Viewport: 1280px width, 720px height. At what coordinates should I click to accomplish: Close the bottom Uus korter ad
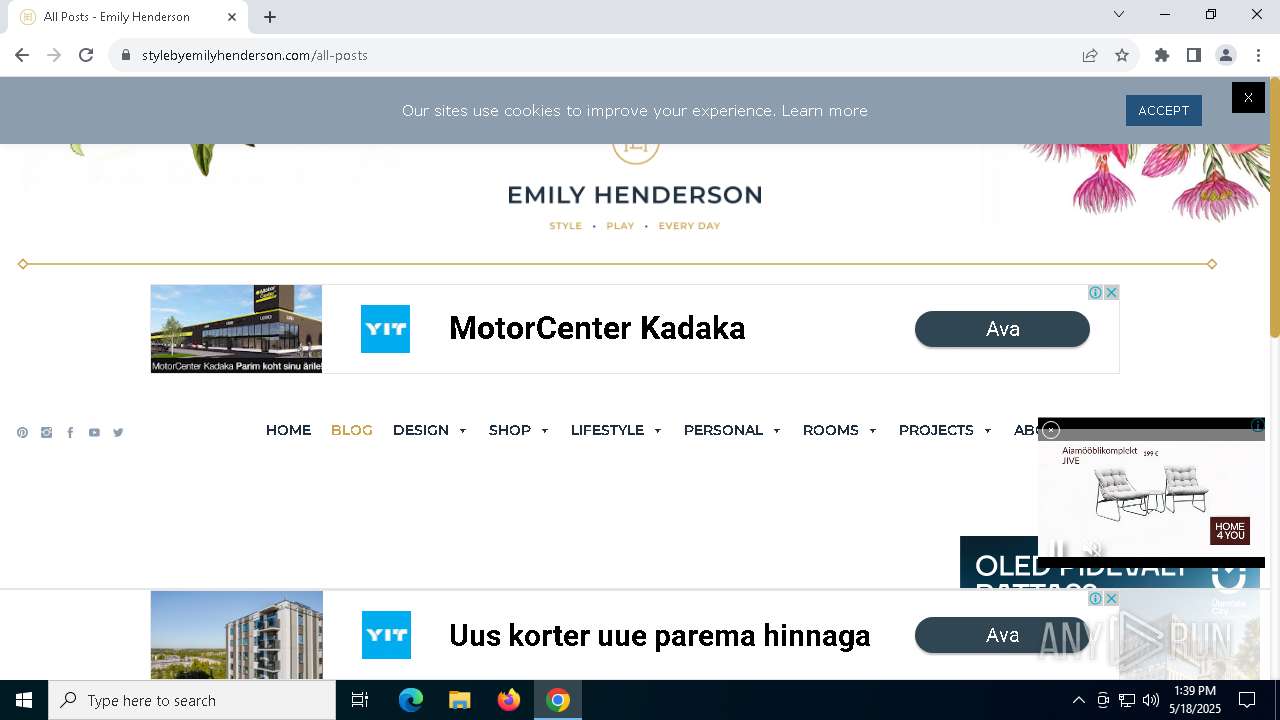coord(1111,598)
